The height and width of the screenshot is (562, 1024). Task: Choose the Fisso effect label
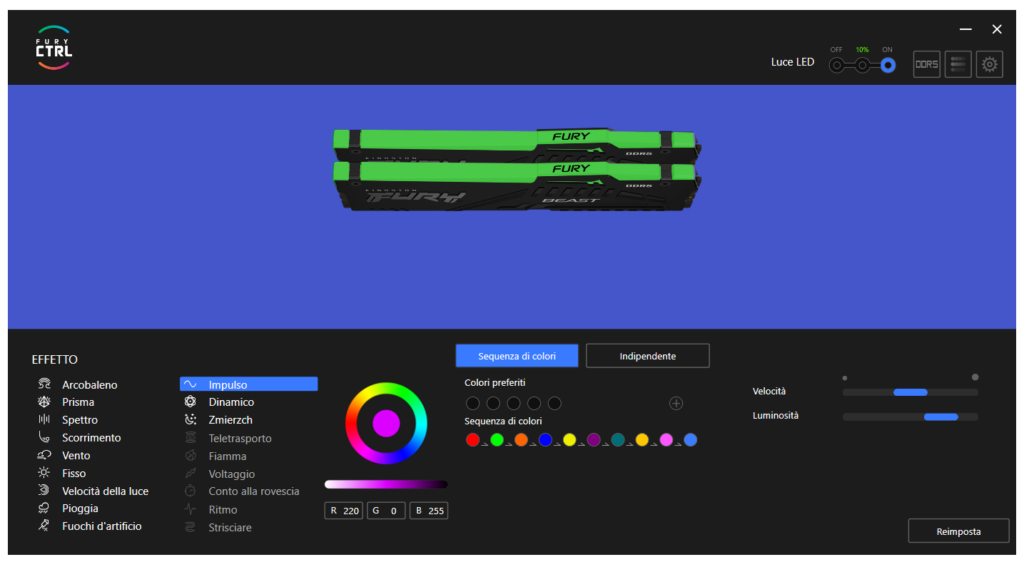click(x=74, y=473)
